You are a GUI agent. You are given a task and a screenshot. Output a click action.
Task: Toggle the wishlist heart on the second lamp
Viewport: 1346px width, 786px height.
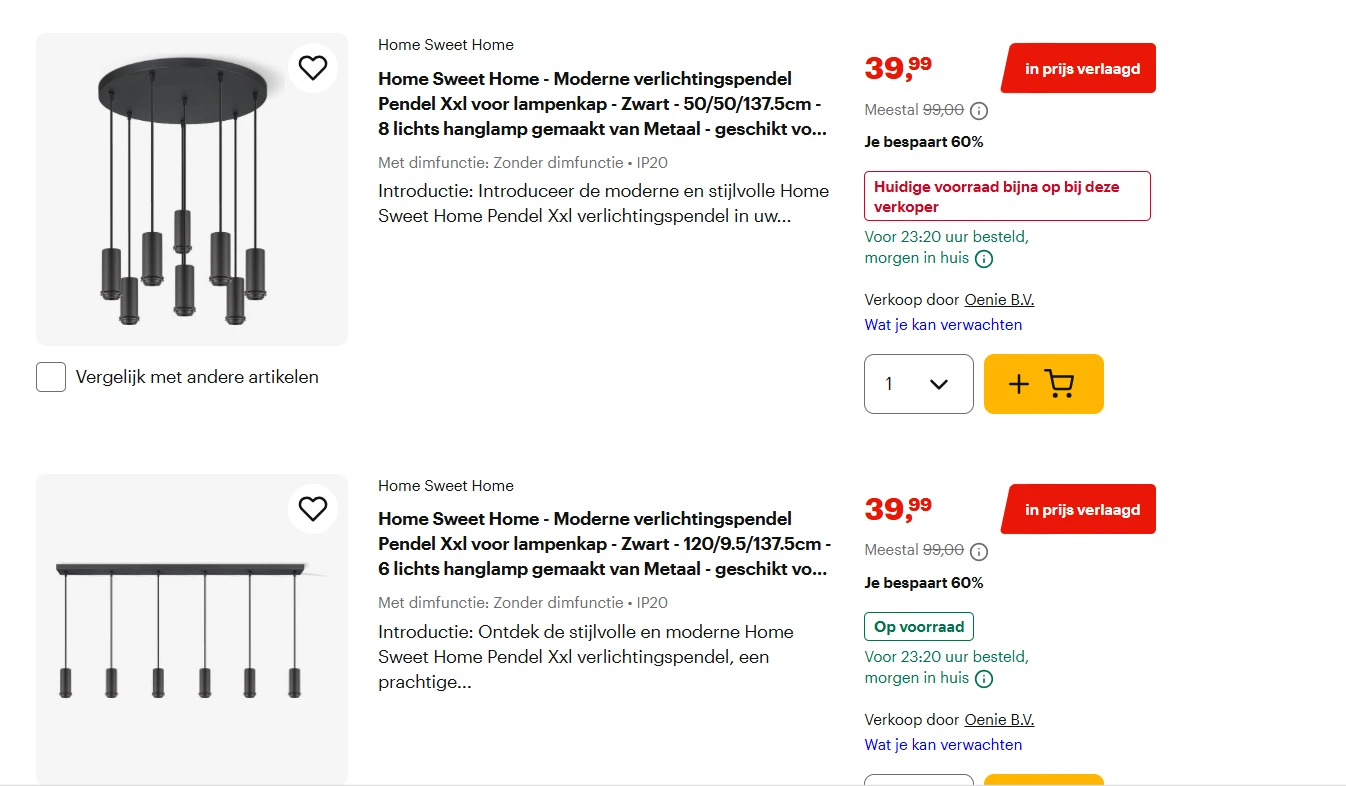[x=313, y=508]
